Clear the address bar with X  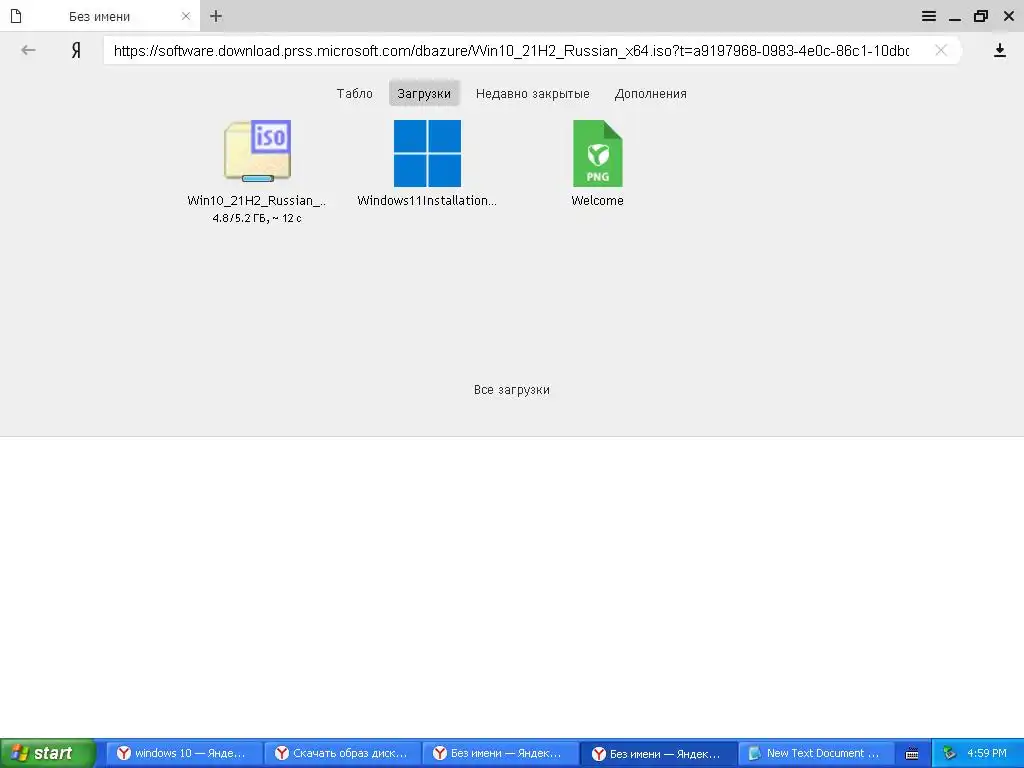(941, 50)
